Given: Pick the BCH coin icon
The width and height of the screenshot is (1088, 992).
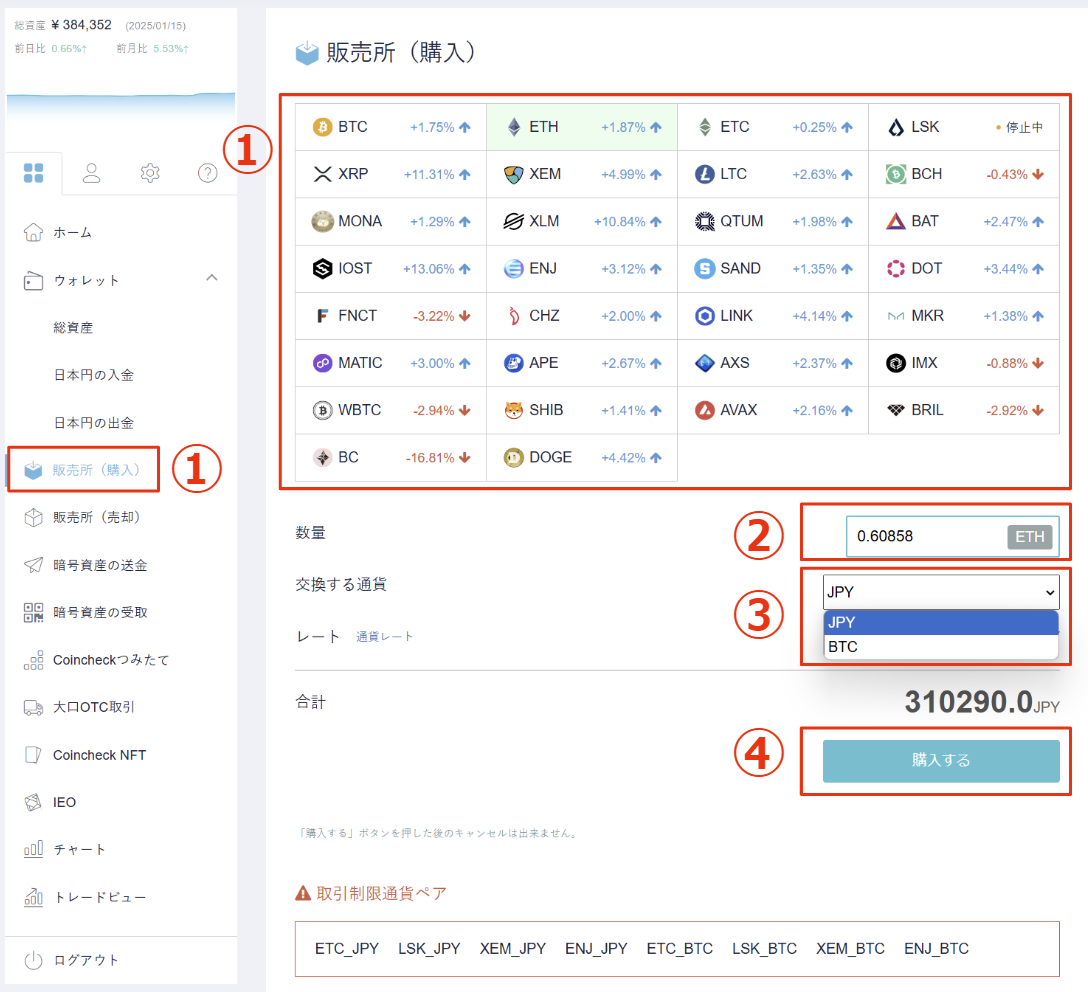Looking at the screenshot, I should 896,174.
